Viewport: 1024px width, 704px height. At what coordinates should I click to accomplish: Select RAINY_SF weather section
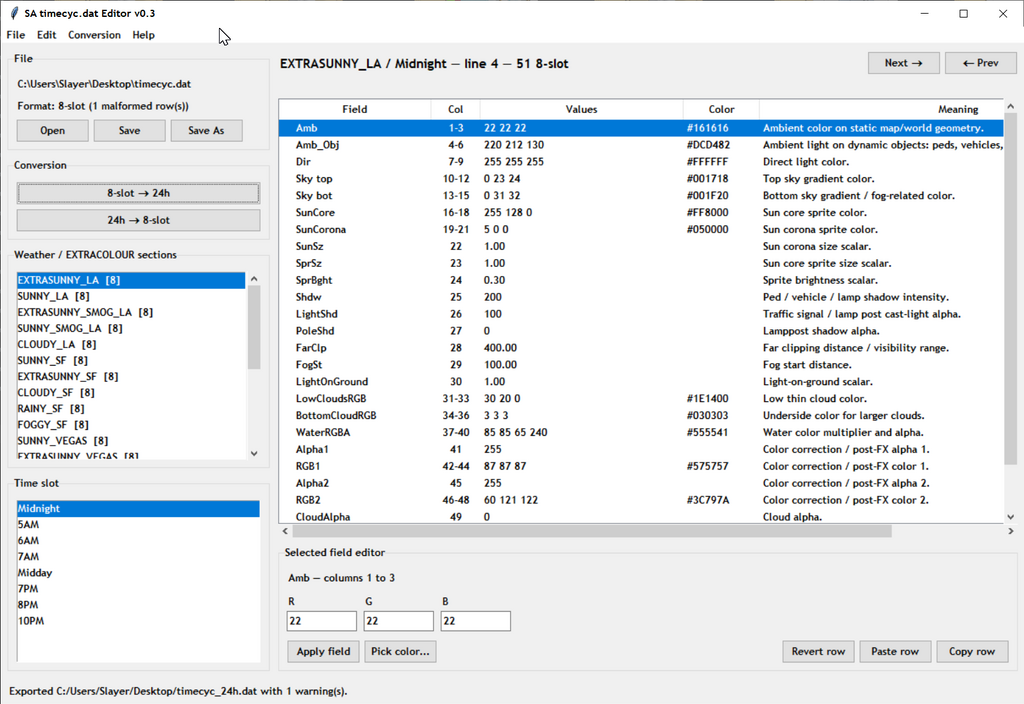point(131,409)
